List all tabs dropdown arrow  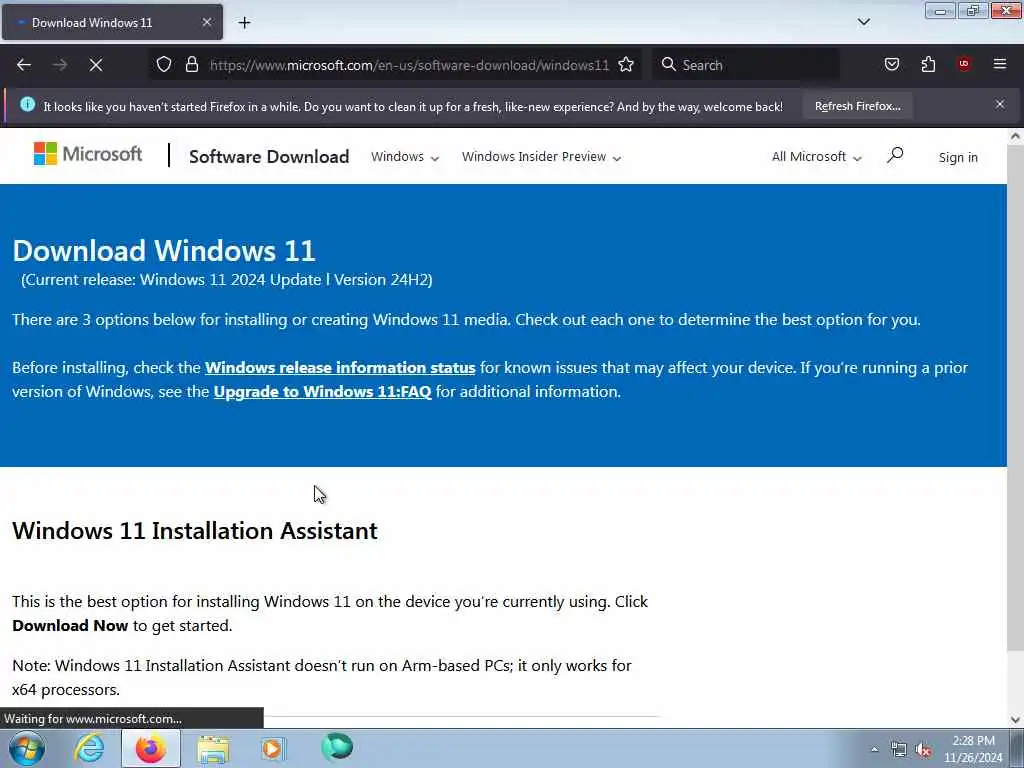pos(863,22)
